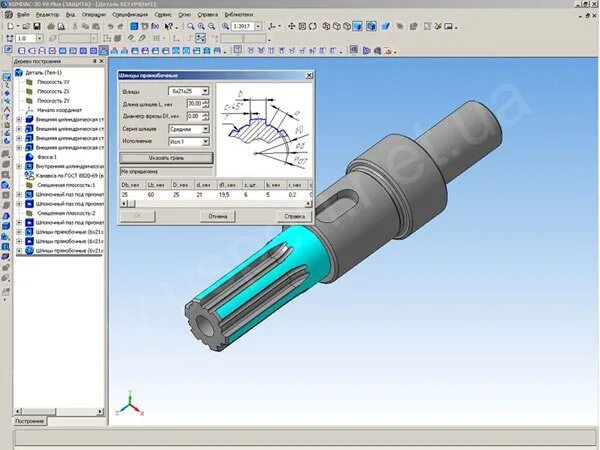The image size is (600, 450).
Task: Open the Вид menu
Action: pyautogui.click(x=70, y=15)
